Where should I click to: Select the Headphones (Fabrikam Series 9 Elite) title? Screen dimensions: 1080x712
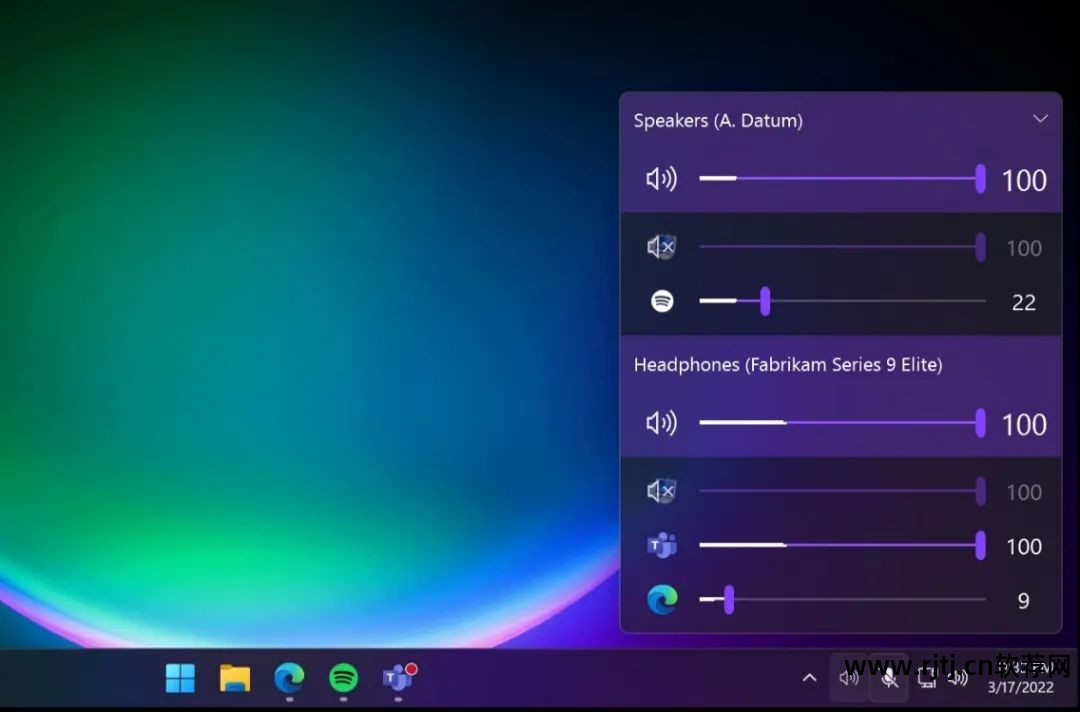(788, 364)
